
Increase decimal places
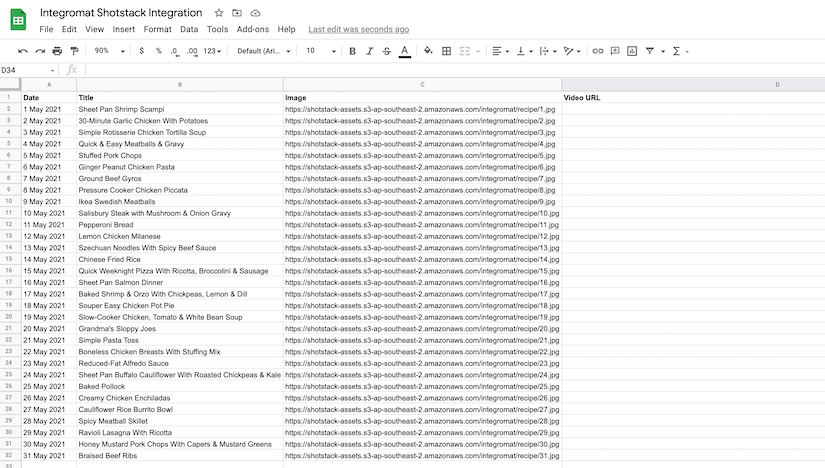[x=192, y=51]
